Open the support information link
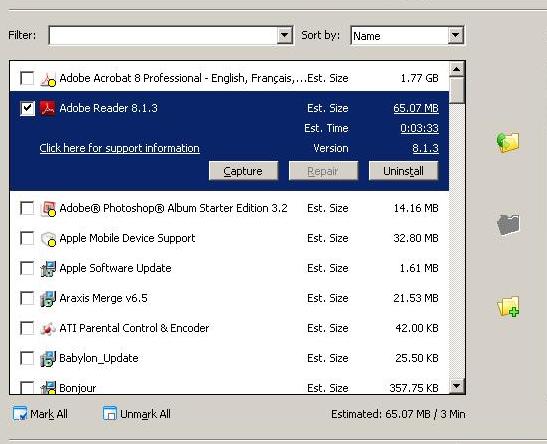This screenshot has width=547, height=444. [120, 148]
